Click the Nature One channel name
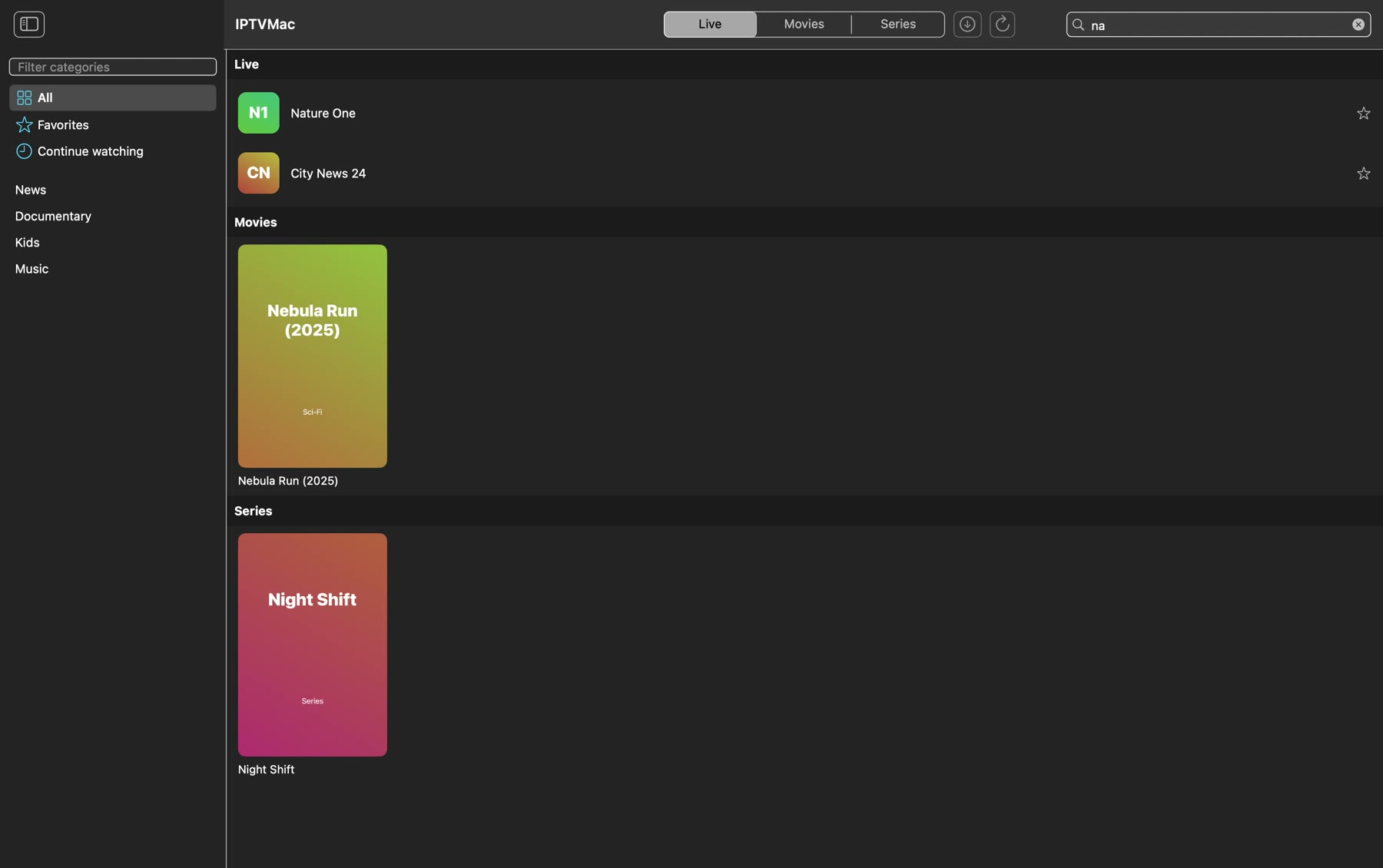1383x868 pixels. pyautogui.click(x=323, y=113)
